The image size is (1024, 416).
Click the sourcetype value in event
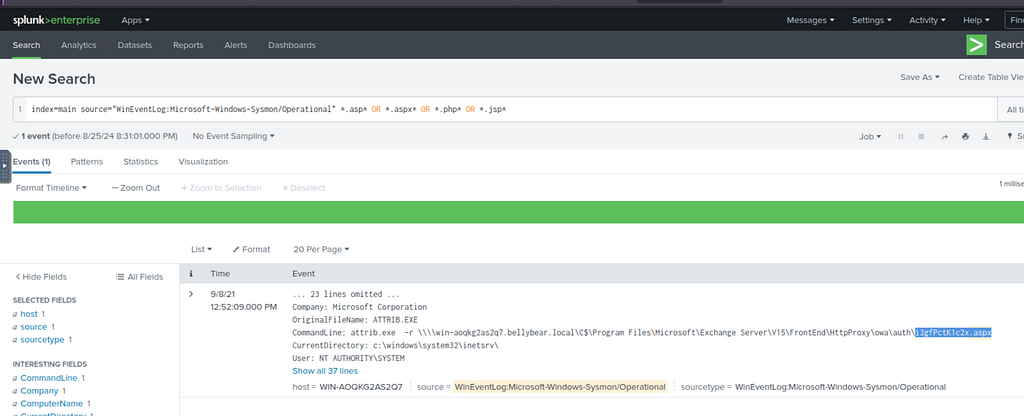pyautogui.click(x=840, y=387)
